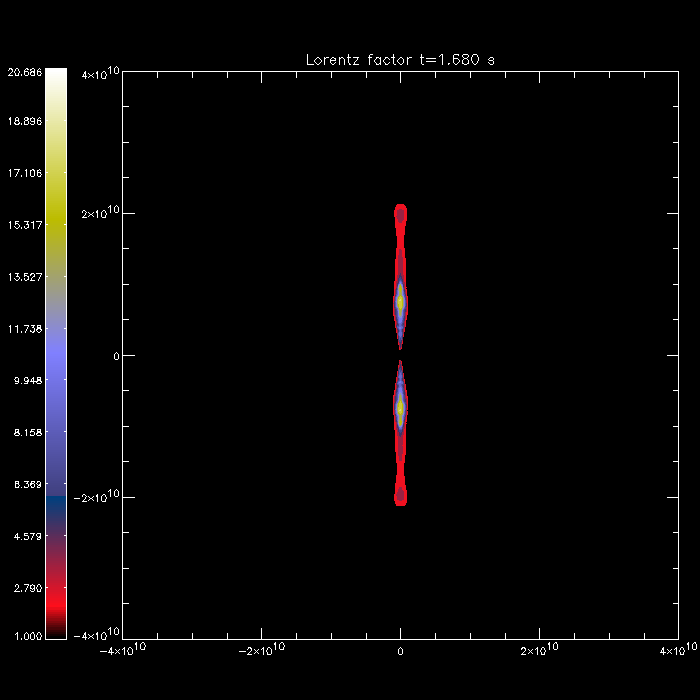Click the colorbar label 9.948
700x700 pixels.
click(28, 380)
